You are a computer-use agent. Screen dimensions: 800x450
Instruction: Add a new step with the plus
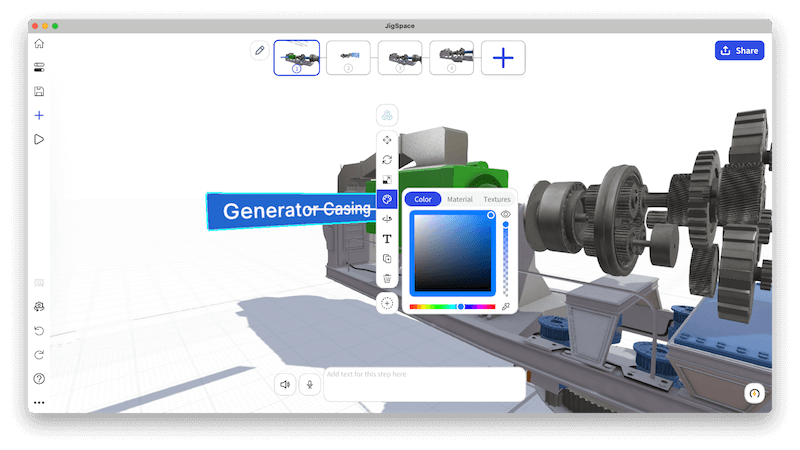pyautogui.click(x=503, y=58)
